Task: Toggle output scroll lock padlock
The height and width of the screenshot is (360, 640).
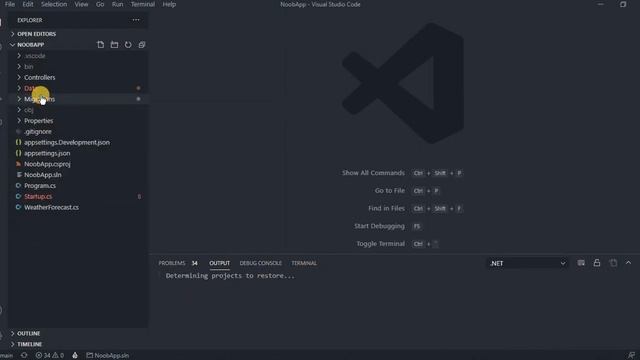Action: (x=597, y=263)
